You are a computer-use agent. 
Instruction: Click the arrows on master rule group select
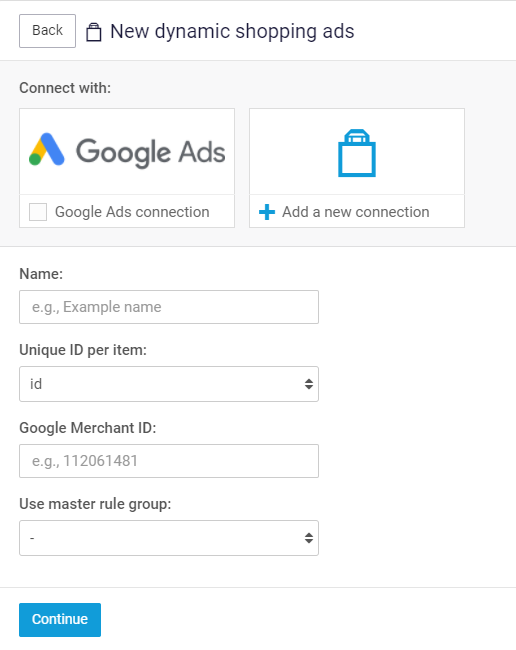pyautogui.click(x=309, y=538)
